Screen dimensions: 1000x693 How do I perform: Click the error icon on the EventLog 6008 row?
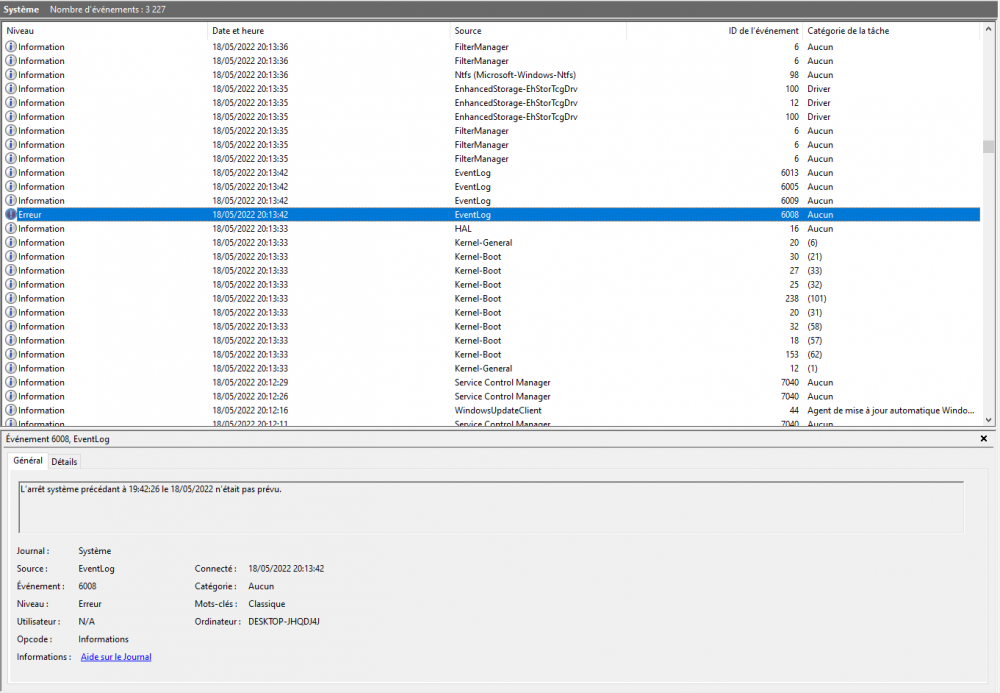pyautogui.click(x=12, y=215)
